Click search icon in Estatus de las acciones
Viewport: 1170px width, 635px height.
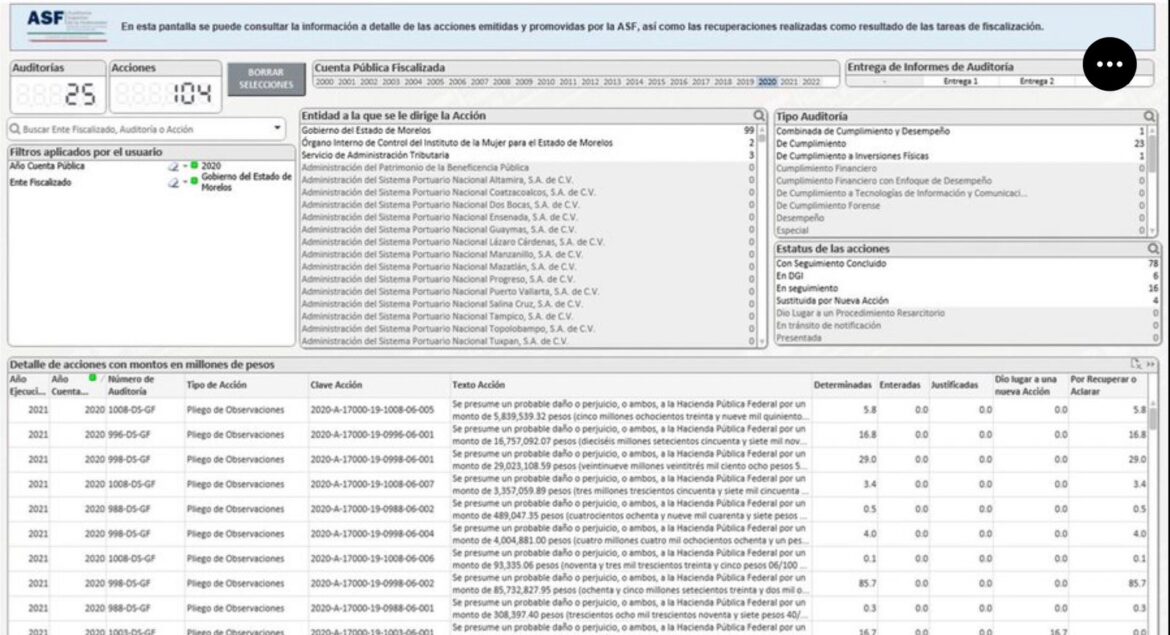click(1153, 248)
